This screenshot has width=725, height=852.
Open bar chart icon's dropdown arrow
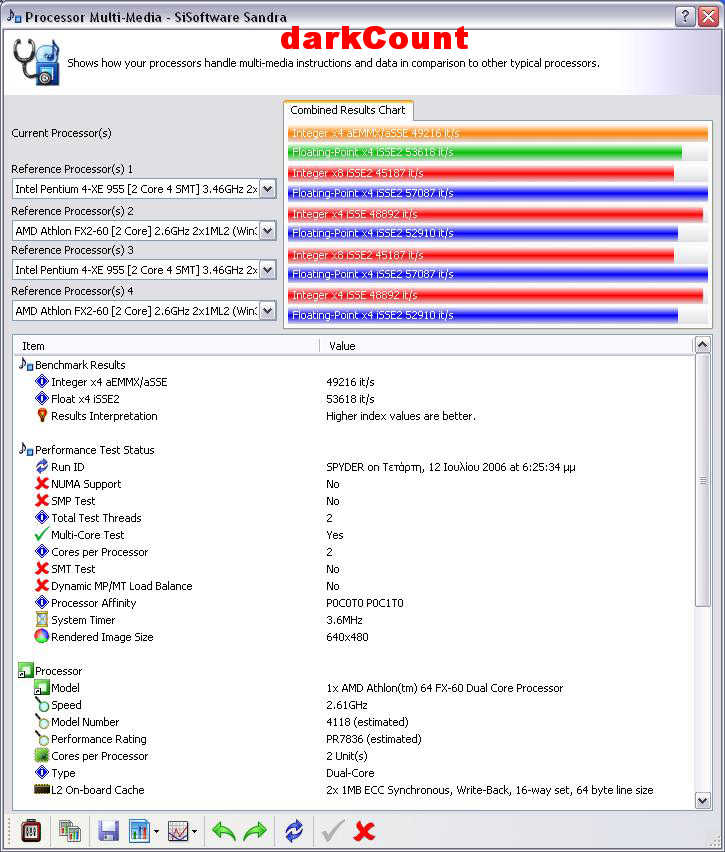157,831
